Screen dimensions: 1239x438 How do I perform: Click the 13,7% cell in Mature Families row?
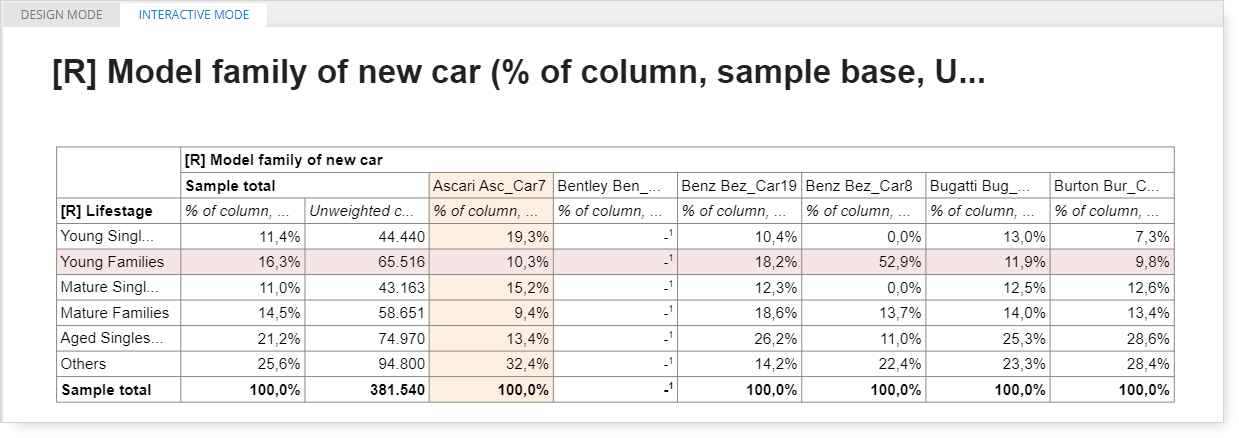coord(863,313)
